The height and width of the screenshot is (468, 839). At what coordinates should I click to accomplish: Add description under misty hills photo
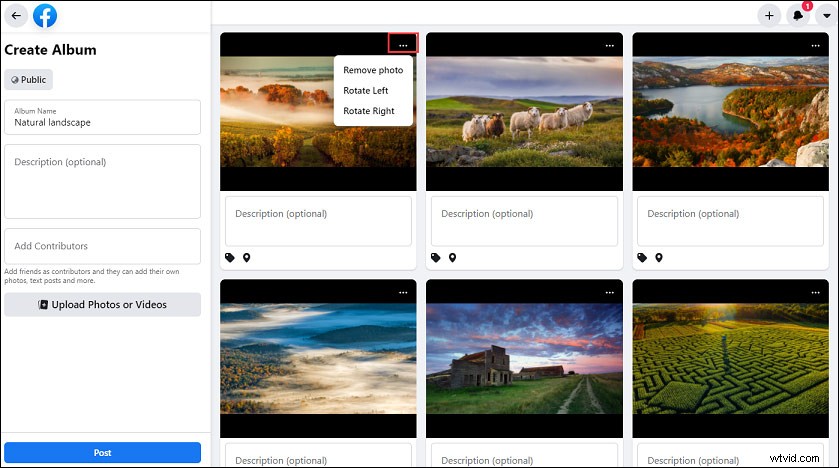pyautogui.click(x=318, y=455)
